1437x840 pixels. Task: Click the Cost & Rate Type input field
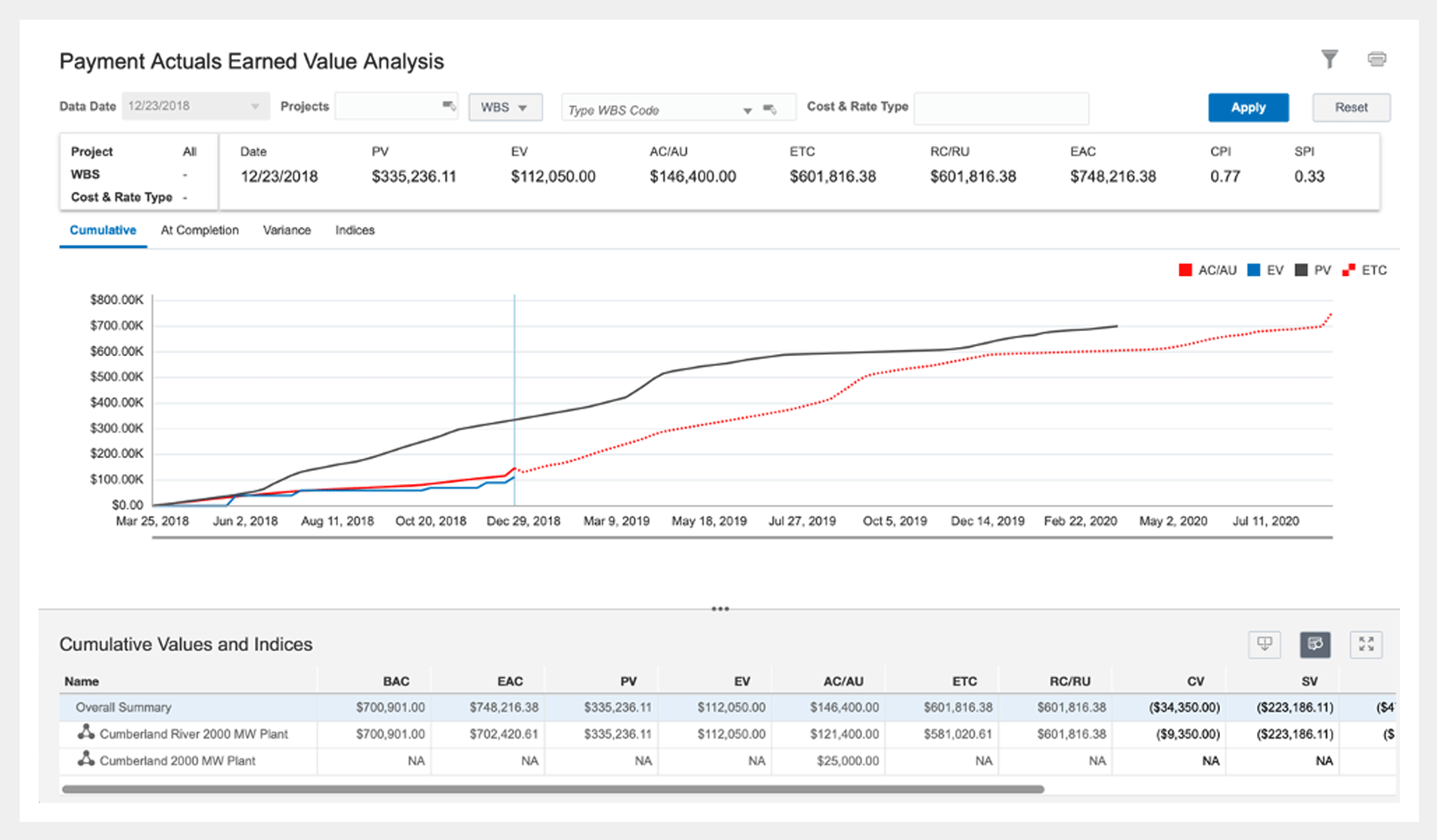pyautogui.click(x=1001, y=108)
